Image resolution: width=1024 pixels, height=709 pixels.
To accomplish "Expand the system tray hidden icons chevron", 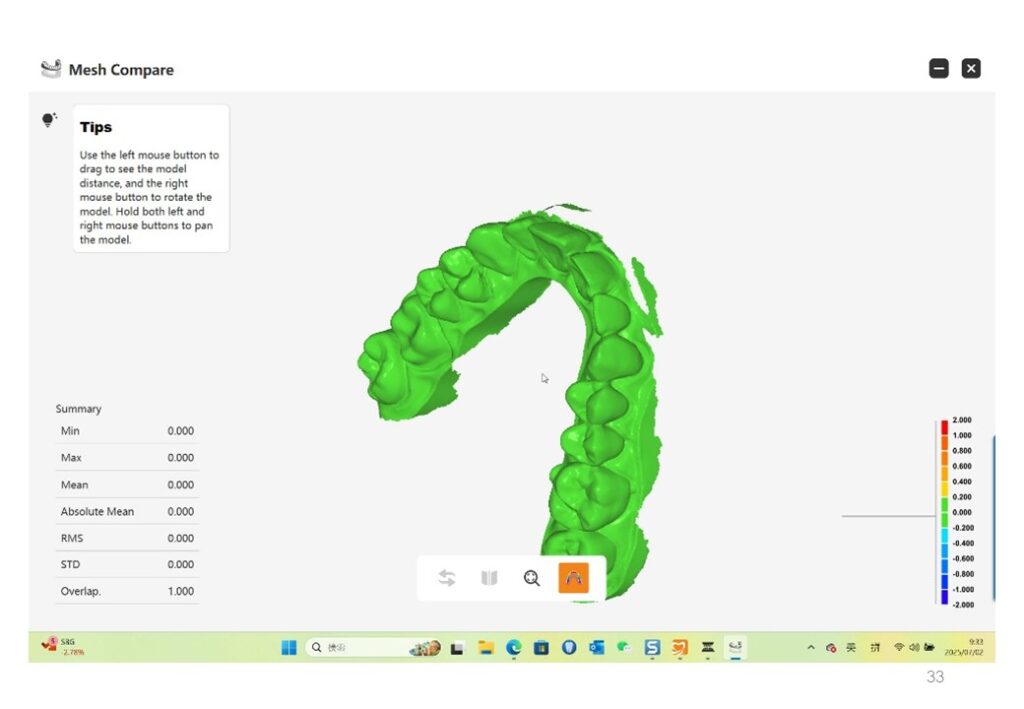I will click(811, 647).
